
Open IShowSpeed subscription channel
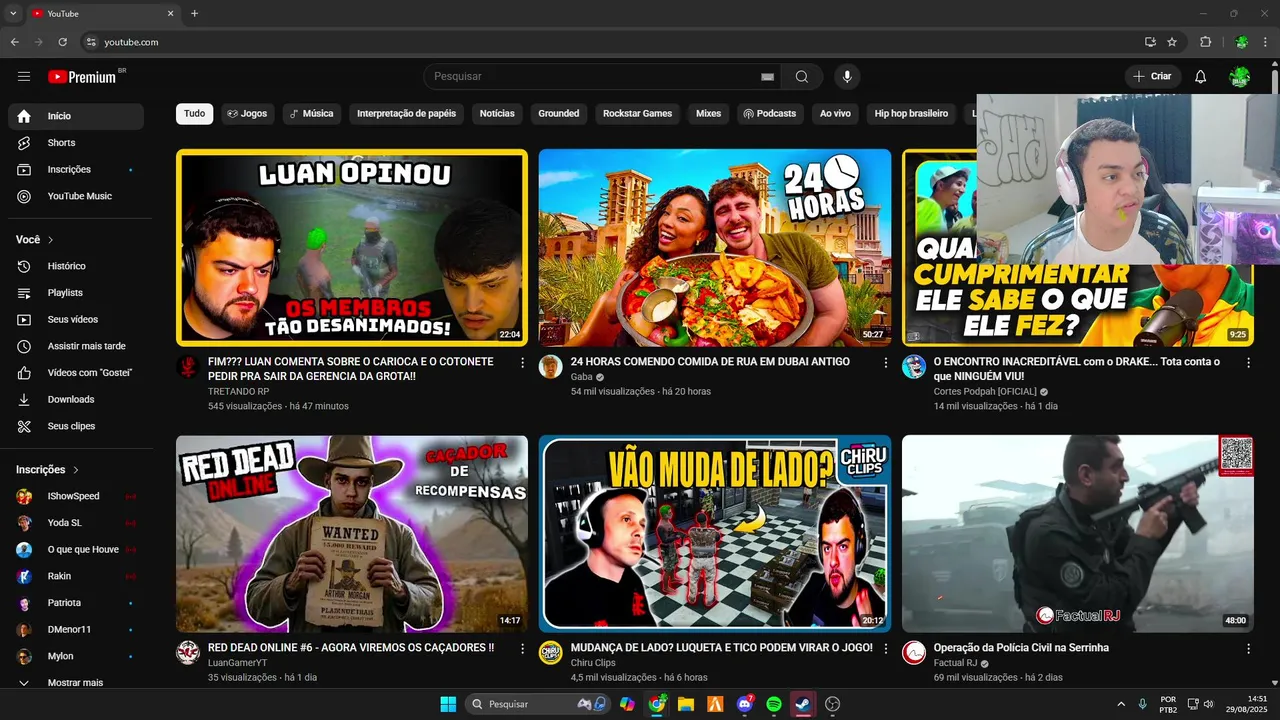coord(76,496)
